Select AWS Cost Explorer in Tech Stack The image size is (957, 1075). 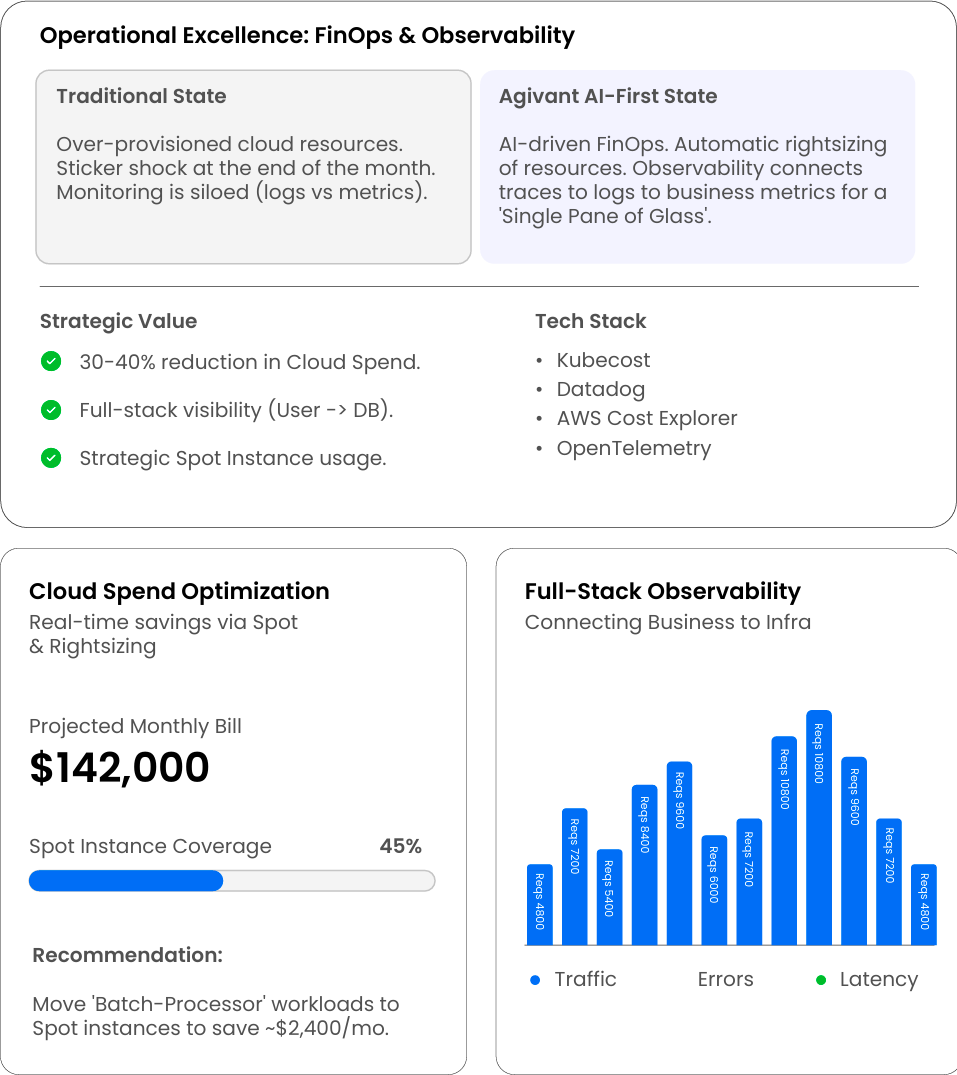646,418
